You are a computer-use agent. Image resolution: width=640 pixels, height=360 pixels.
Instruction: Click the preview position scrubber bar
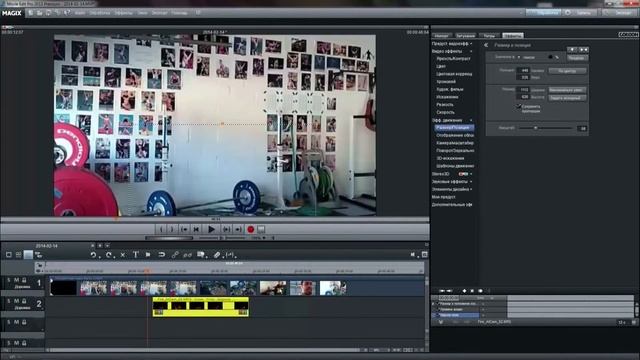click(x=215, y=220)
